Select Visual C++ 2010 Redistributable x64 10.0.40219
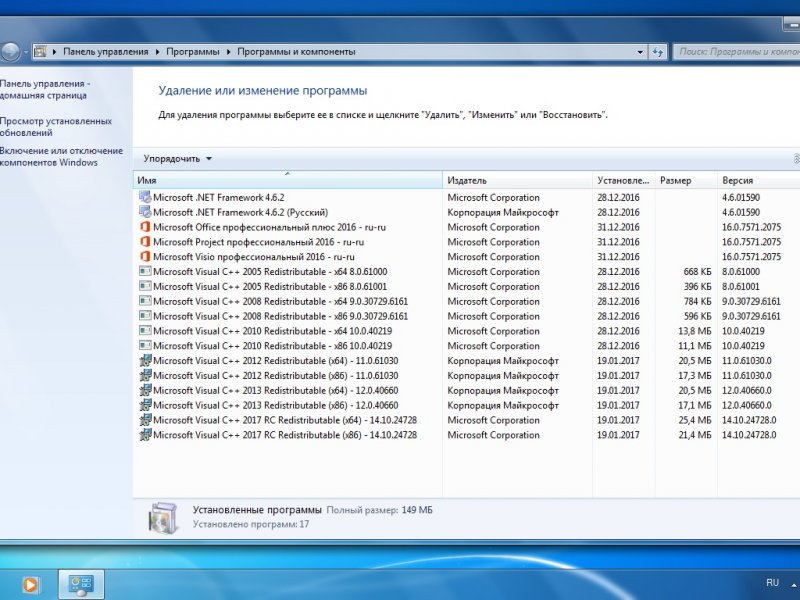Screen dimensions: 800x600 [466, 331]
